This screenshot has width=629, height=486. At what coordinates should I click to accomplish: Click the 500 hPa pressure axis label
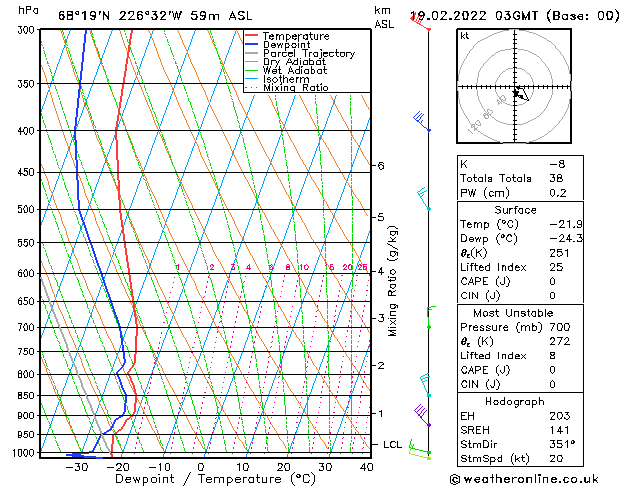point(28,209)
